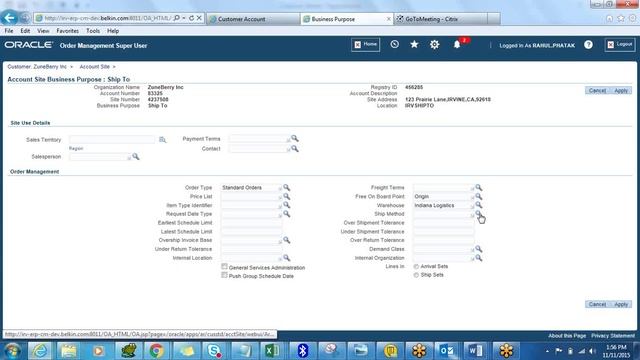The image size is (640, 360).
Task: Click bottom Cancel button
Action: click(x=597, y=304)
